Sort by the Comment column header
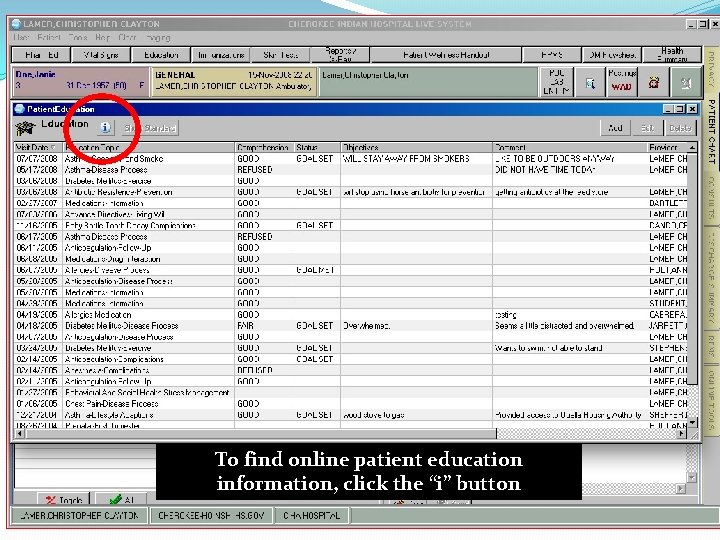Image resolution: width=720 pixels, height=540 pixels. (x=569, y=147)
